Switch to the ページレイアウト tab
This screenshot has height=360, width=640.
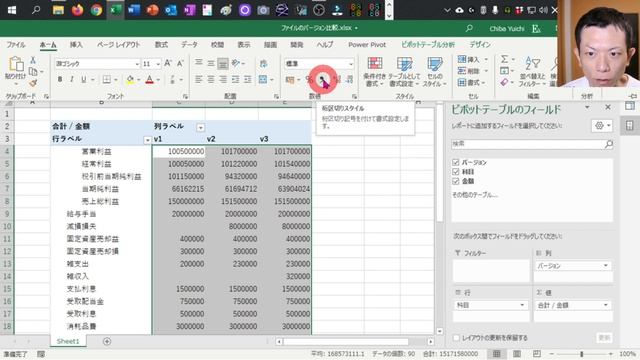tap(118, 44)
